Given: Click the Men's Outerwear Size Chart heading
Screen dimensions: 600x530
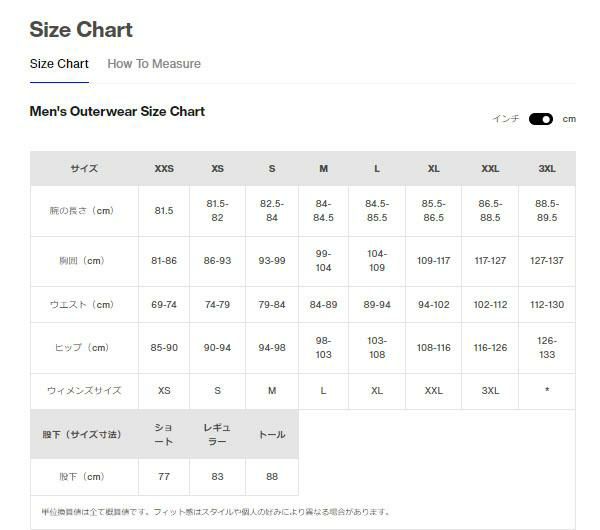Looking at the screenshot, I should (x=117, y=112).
